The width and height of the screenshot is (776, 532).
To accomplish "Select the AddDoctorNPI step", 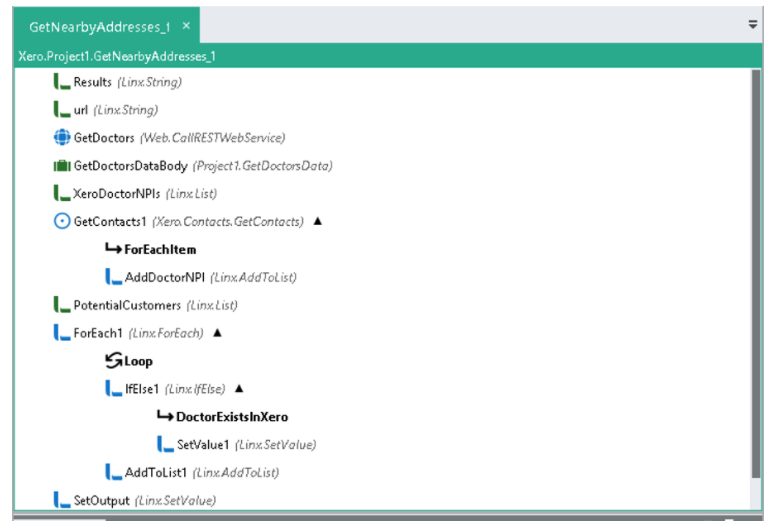I will (201, 277).
